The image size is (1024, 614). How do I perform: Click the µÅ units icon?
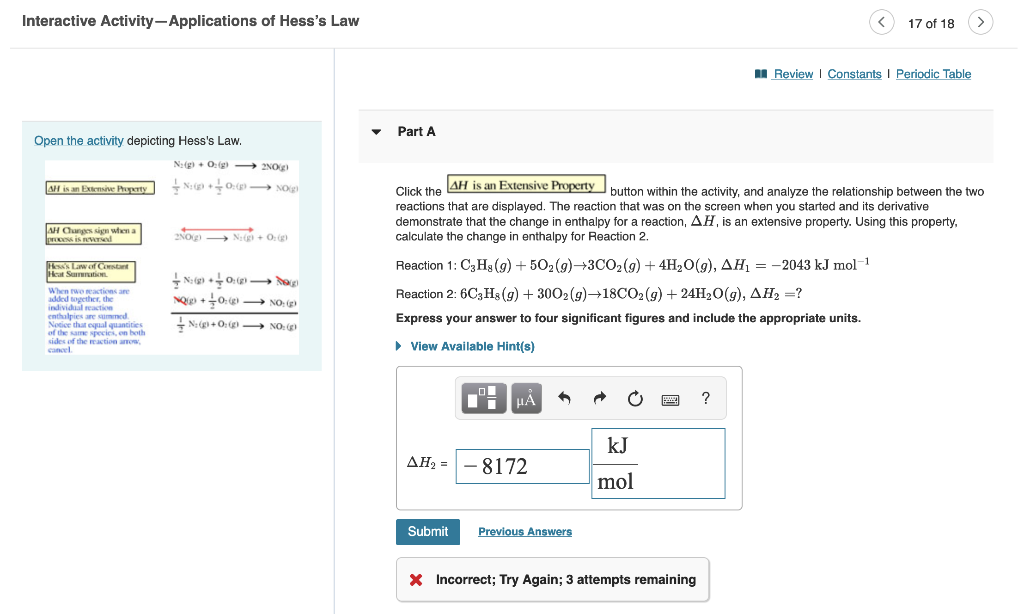point(524,397)
